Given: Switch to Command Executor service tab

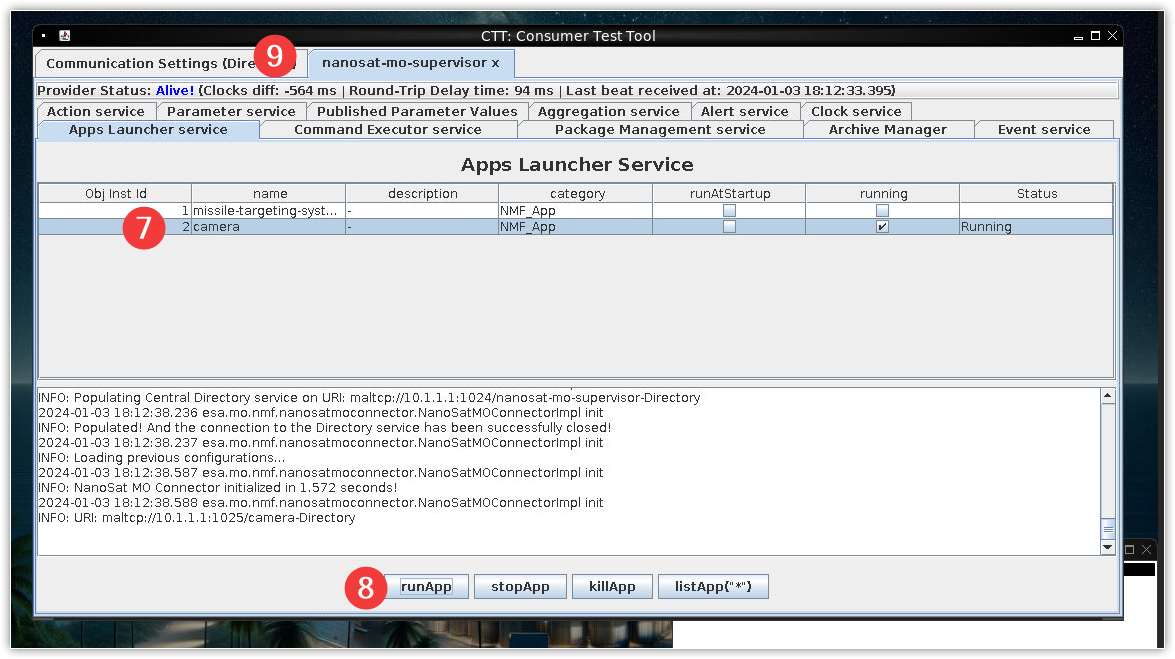Looking at the screenshot, I should [387, 129].
